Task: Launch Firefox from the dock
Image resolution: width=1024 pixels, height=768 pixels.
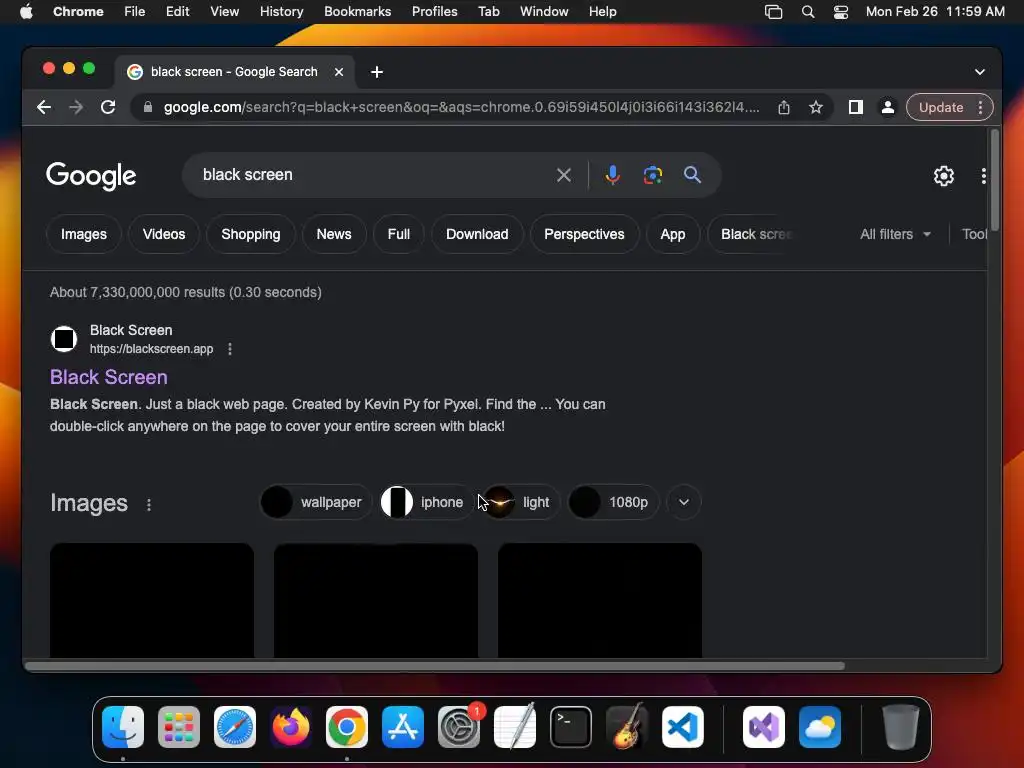Action: [x=291, y=727]
